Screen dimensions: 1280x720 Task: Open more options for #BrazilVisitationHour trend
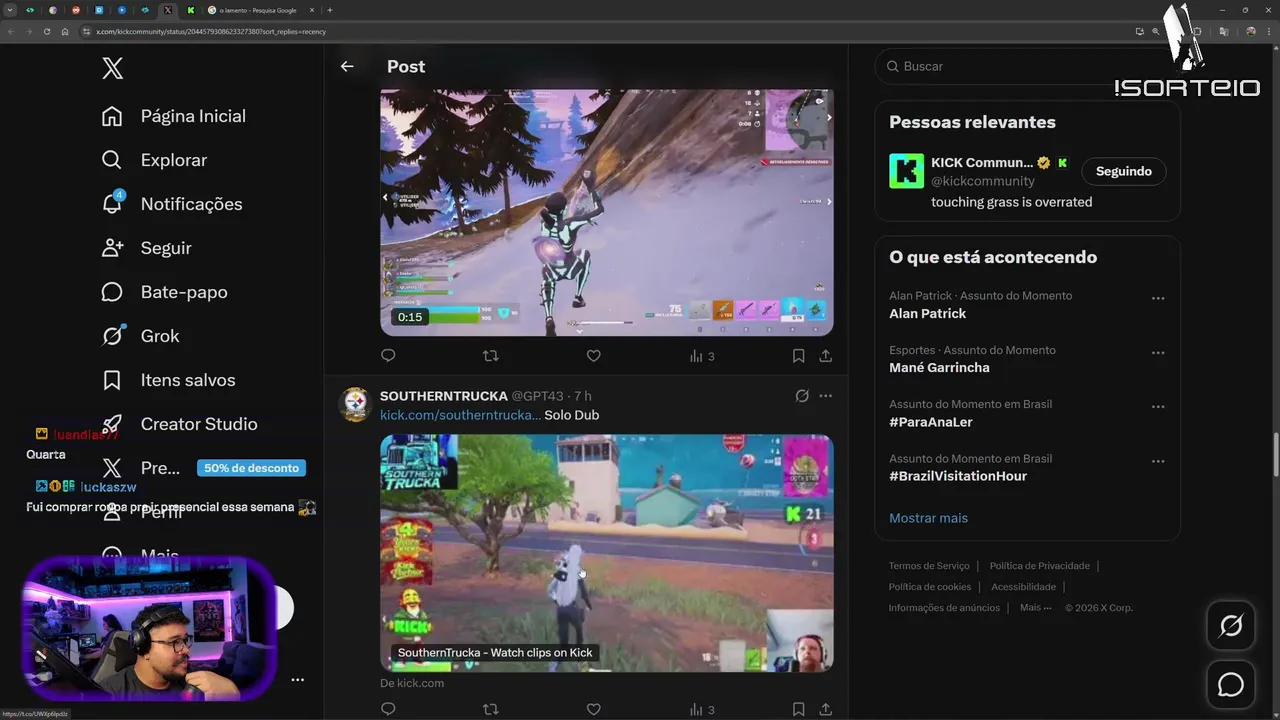1158,461
